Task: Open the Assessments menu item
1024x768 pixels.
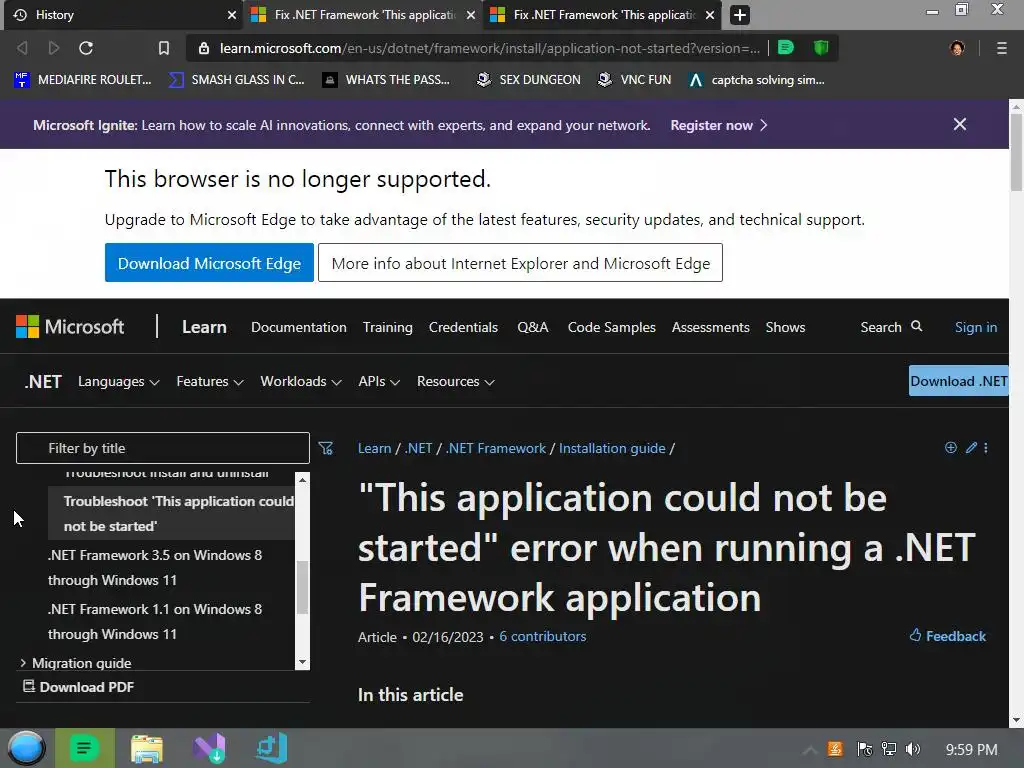Action: pos(711,327)
